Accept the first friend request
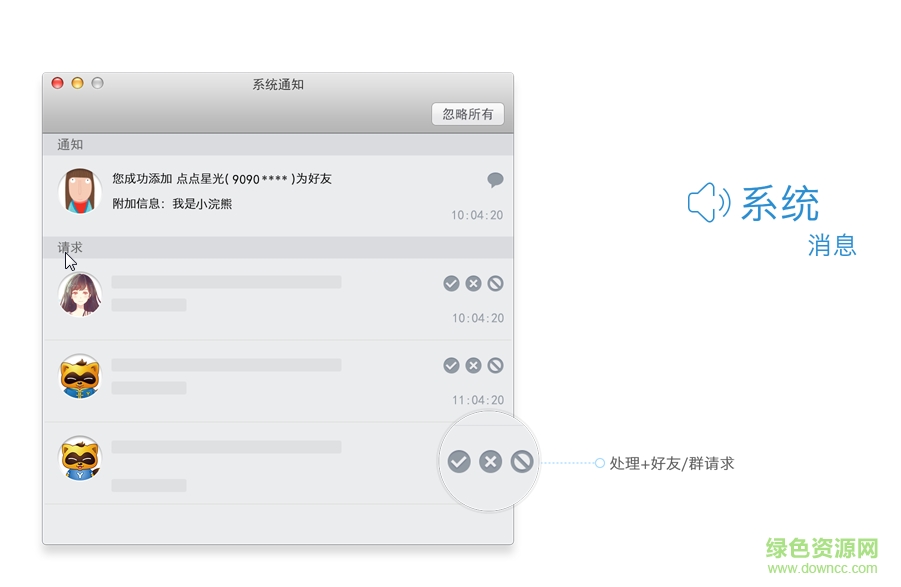901x587 pixels. pos(452,283)
